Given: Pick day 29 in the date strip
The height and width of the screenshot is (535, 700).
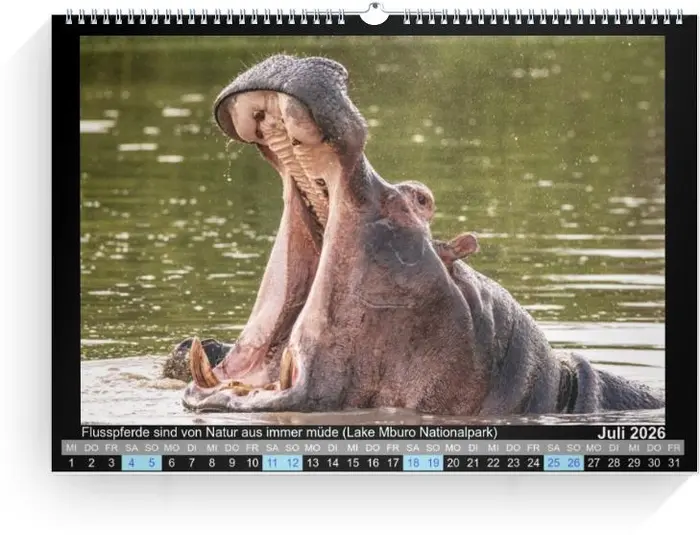Looking at the screenshot, I should (x=634, y=463).
